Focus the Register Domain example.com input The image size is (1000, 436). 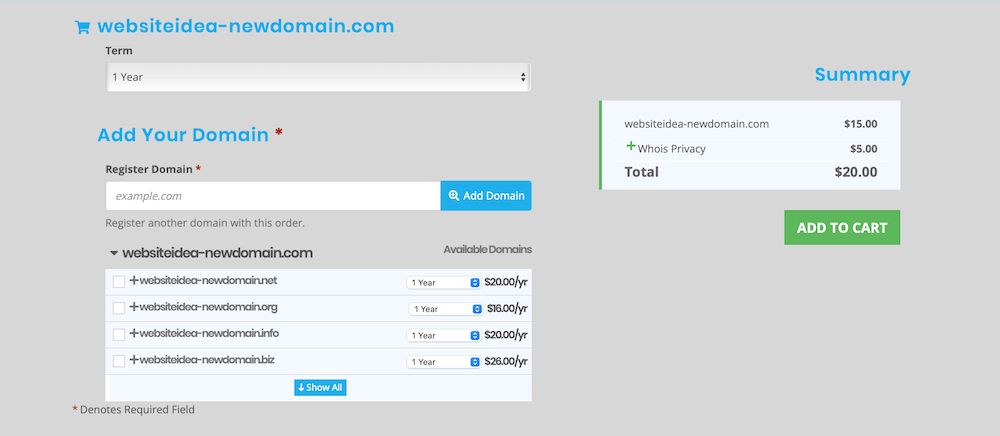click(x=273, y=196)
